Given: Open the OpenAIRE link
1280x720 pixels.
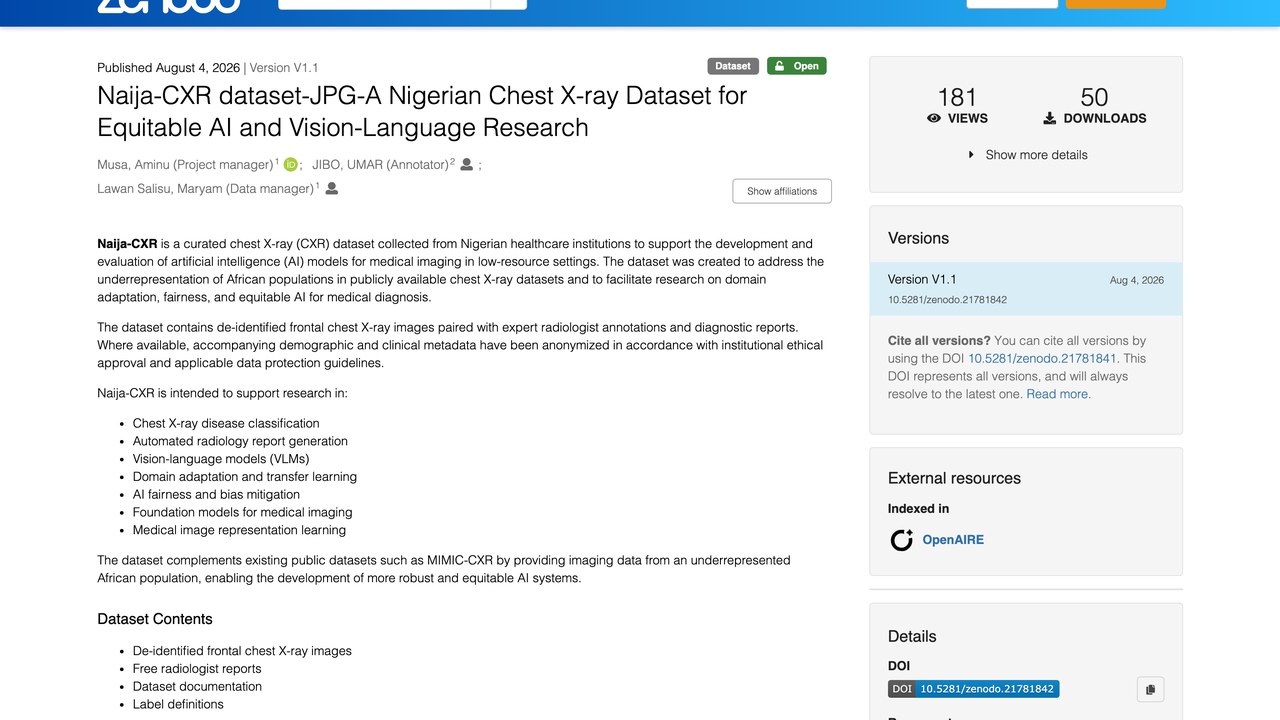Looking at the screenshot, I should tap(953, 540).
